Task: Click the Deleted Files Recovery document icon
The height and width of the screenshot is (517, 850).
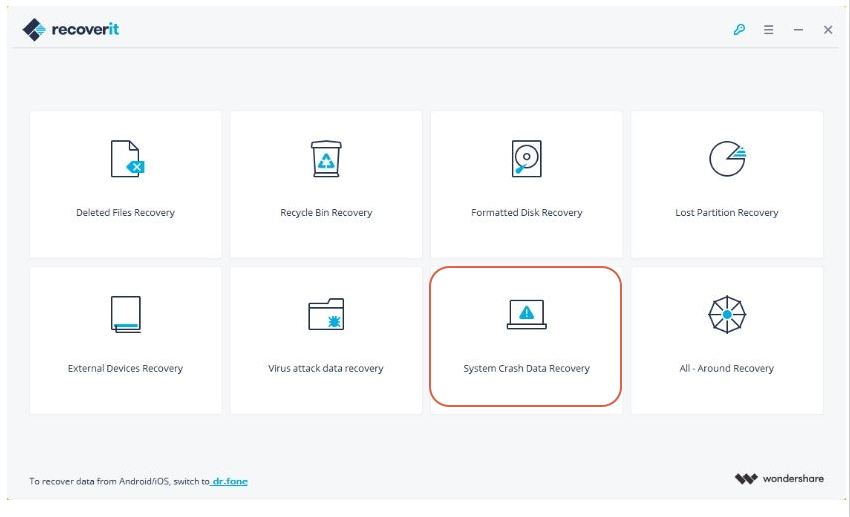Action: [x=127, y=159]
